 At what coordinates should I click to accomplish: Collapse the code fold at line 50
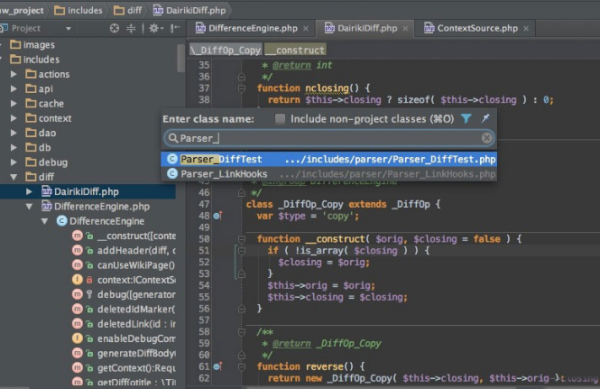(241, 239)
